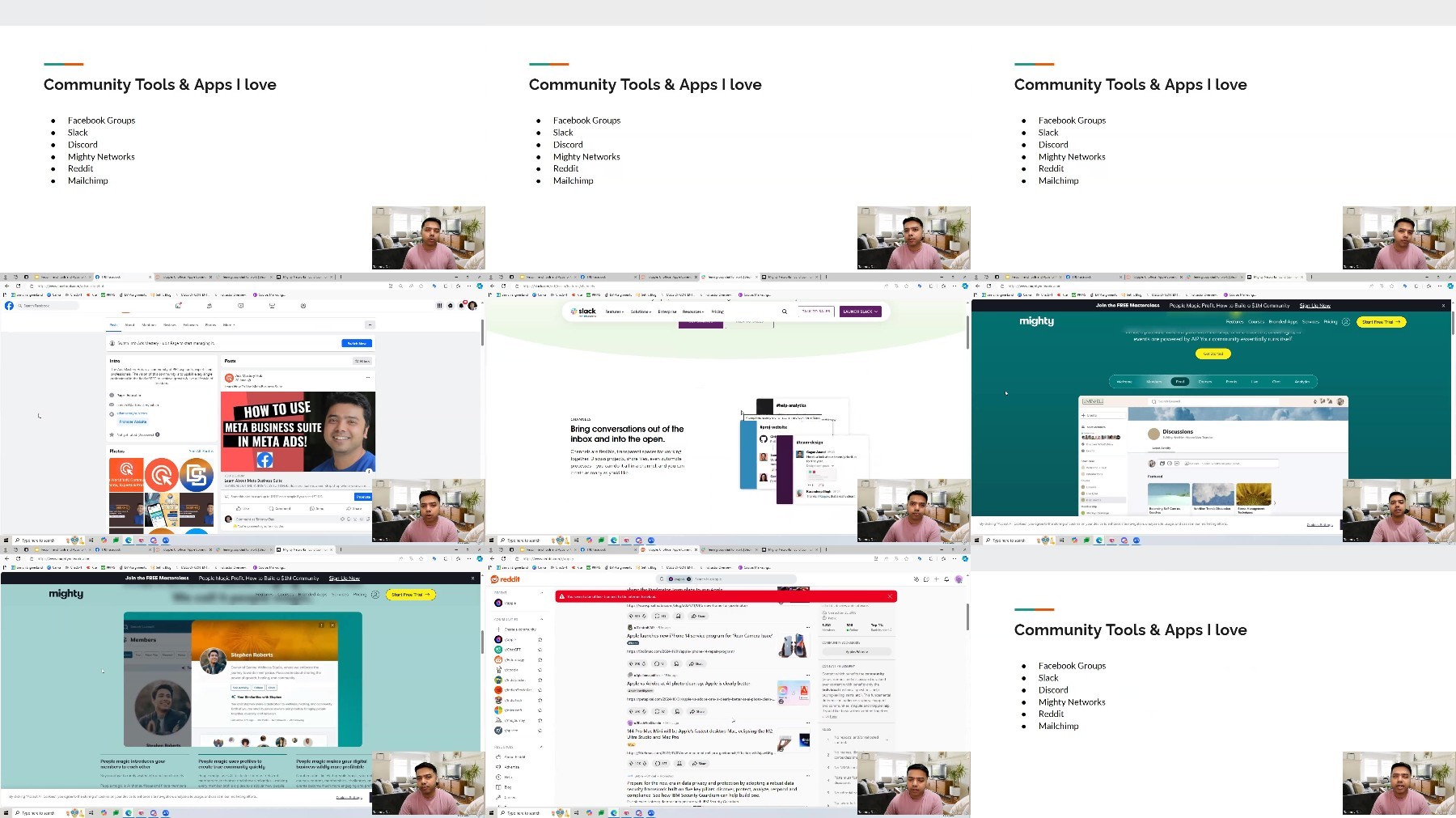Dismiss the red alert banner on Reddit
The width and height of the screenshot is (1456, 818).
tap(890, 596)
